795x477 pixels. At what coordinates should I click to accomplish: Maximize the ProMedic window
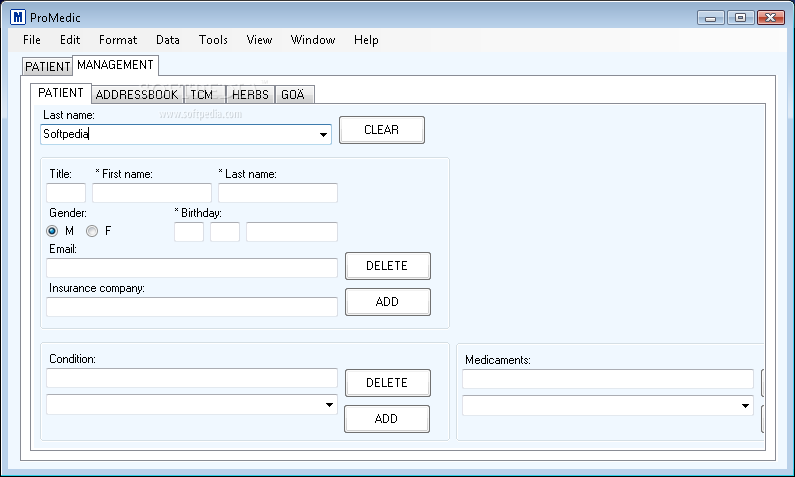point(740,18)
